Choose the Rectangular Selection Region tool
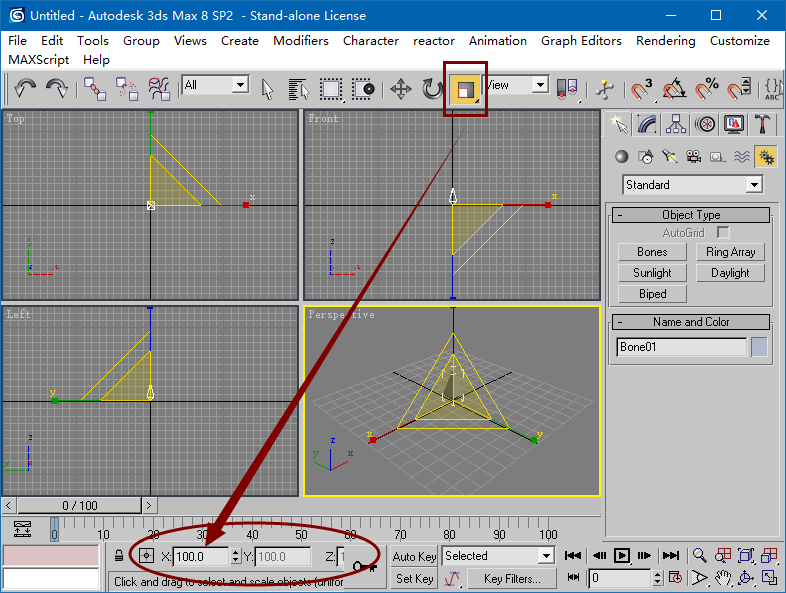Viewport: 786px width, 593px height. click(331, 90)
